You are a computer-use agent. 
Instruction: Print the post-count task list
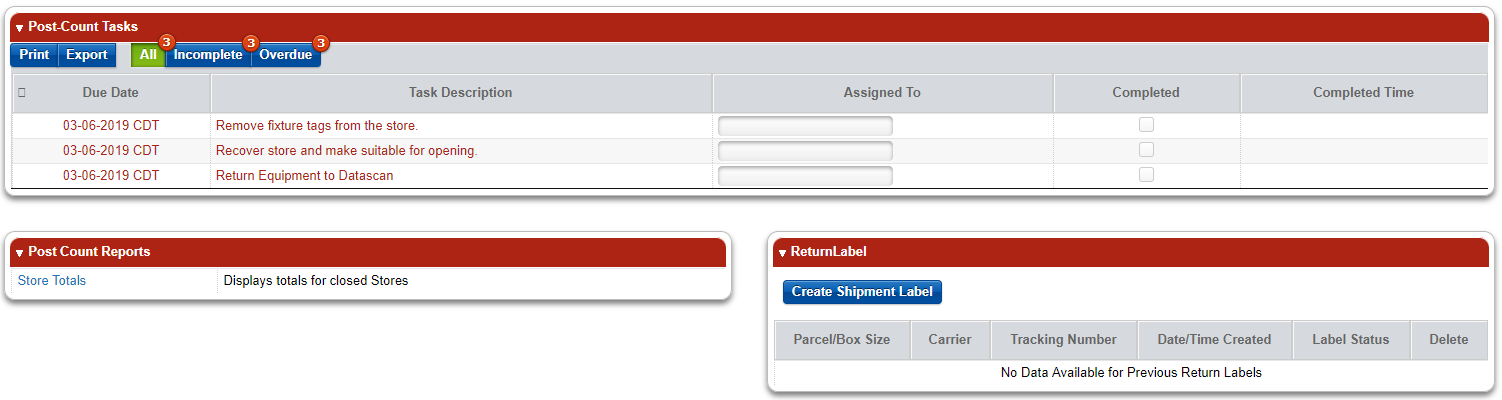(x=34, y=55)
